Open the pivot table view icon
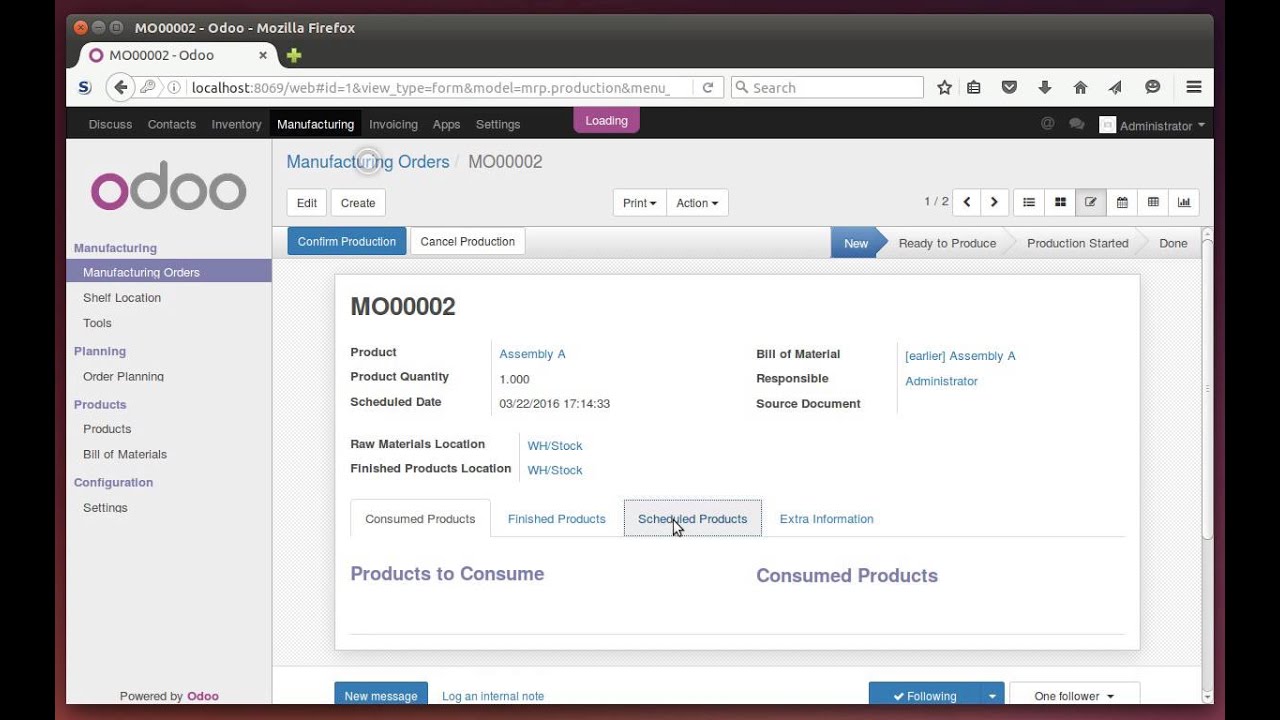1280x720 pixels. point(1153,202)
